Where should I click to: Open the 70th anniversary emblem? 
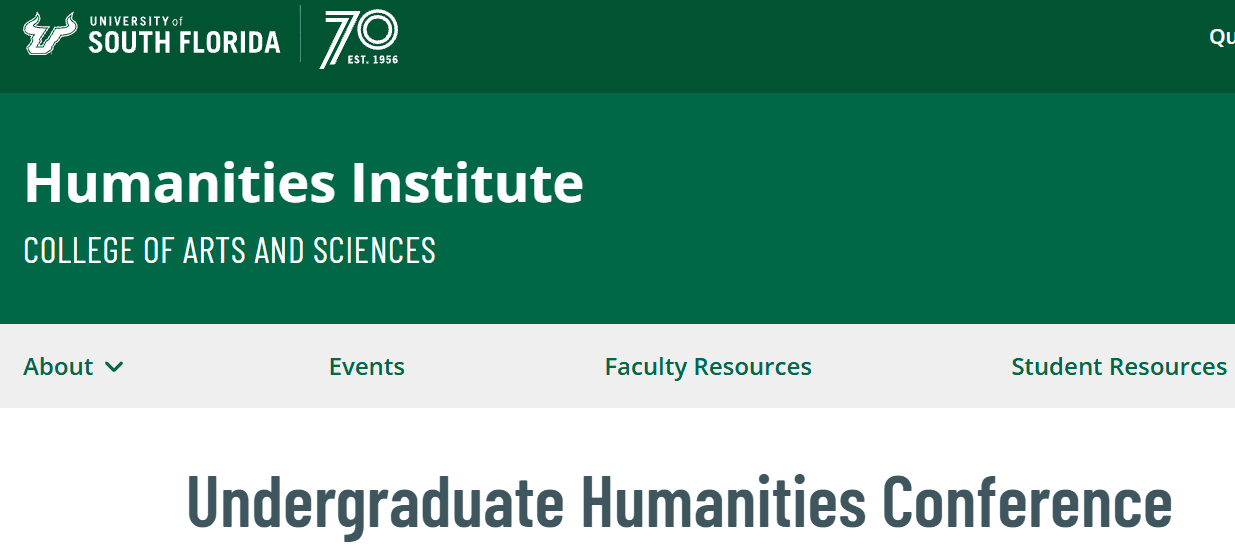(359, 38)
